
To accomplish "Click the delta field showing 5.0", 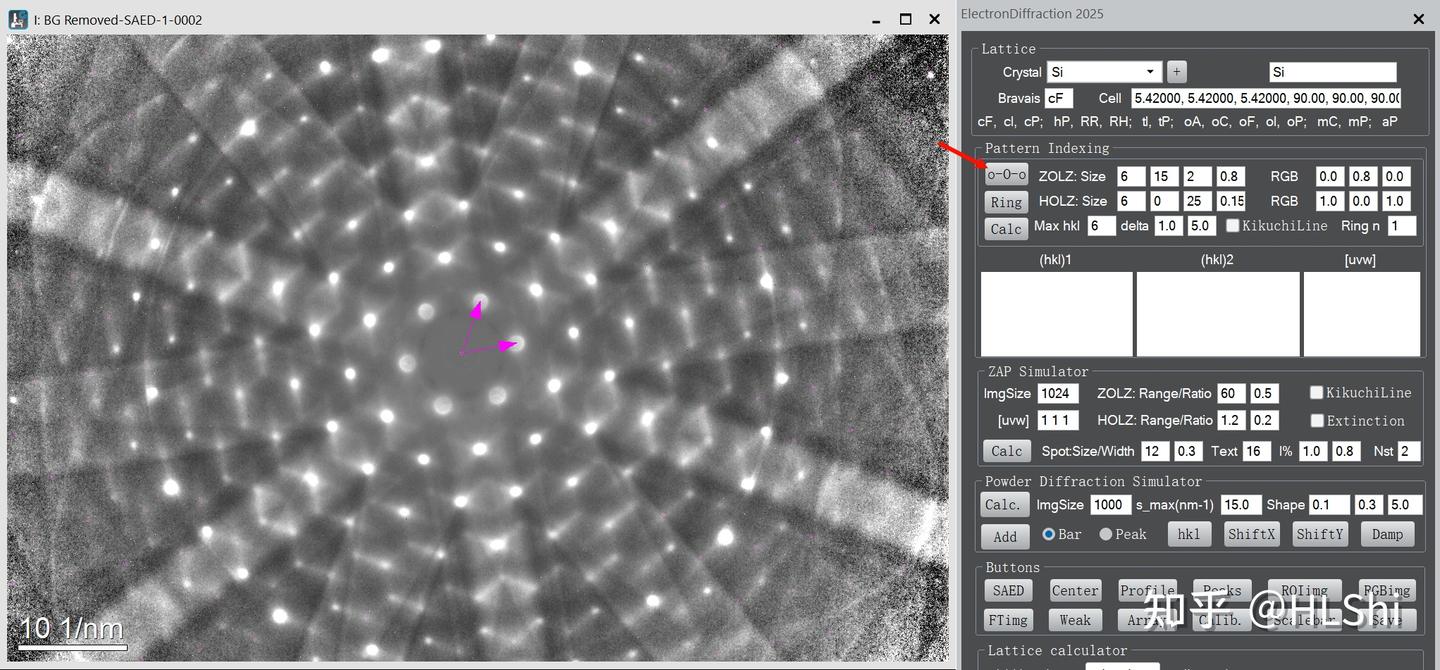I will click(x=1201, y=226).
